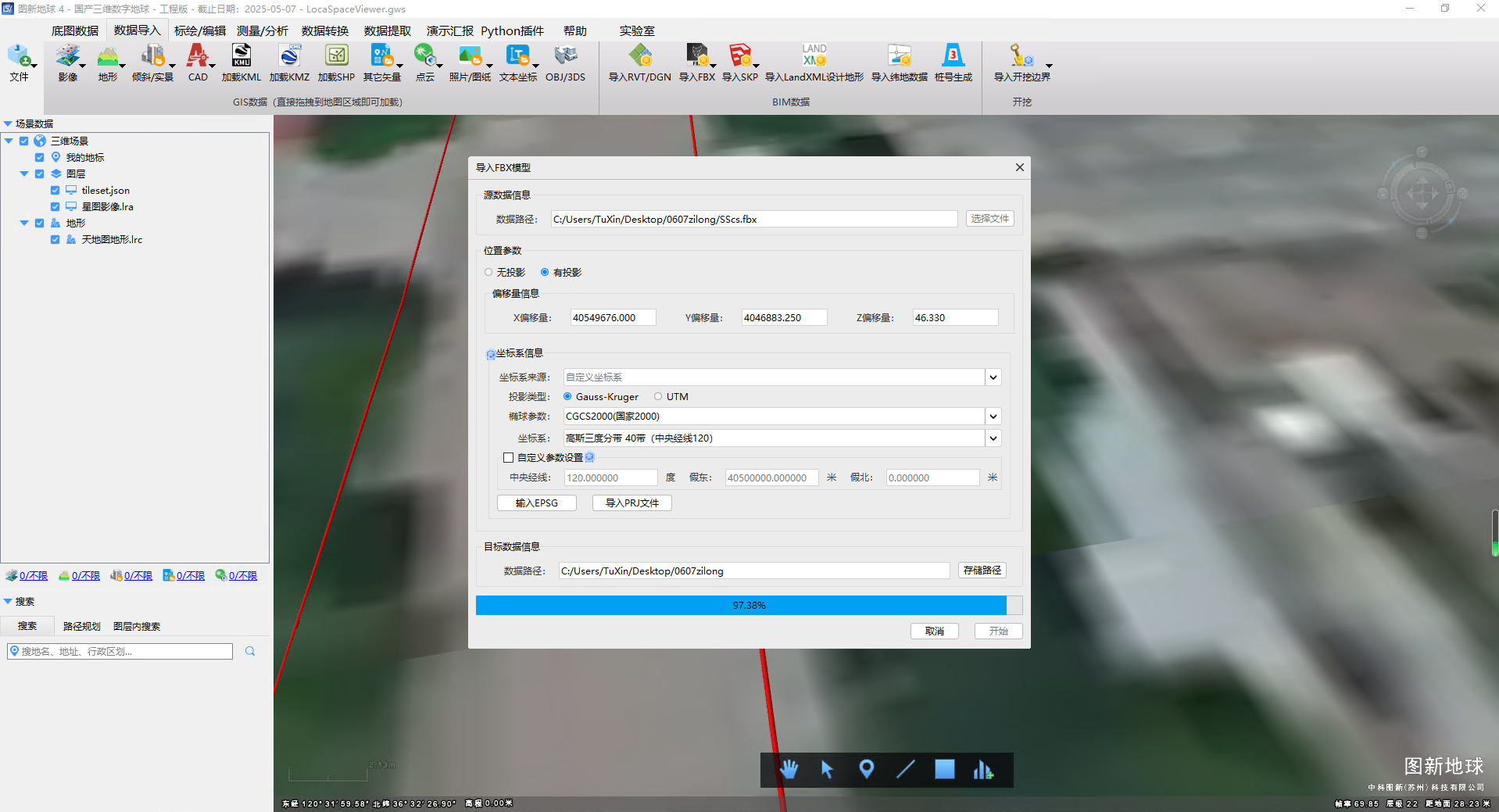The image size is (1499, 812).
Task: Activate the line drawing tool
Action: [x=905, y=770]
